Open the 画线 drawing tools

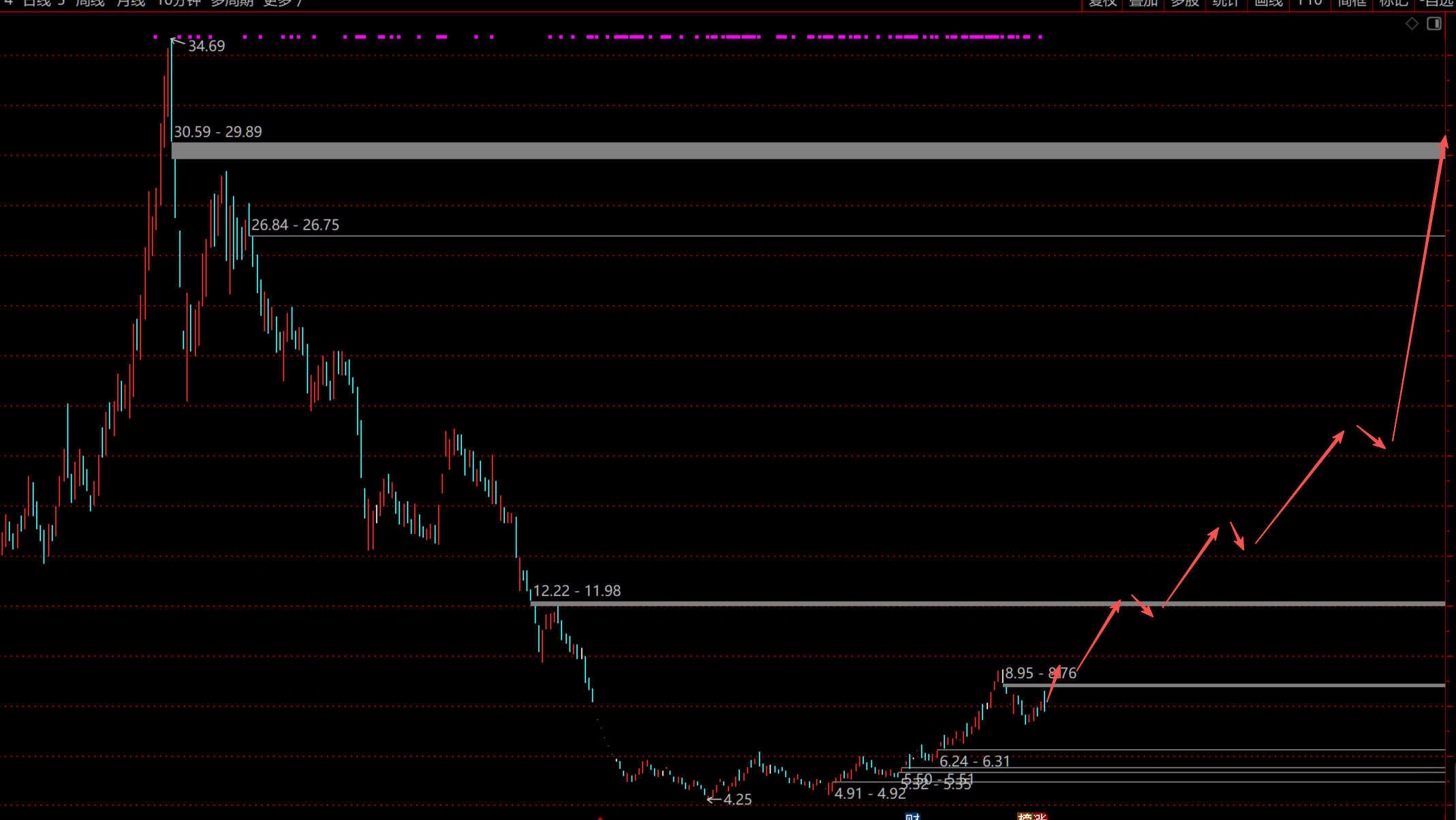point(1268,3)
